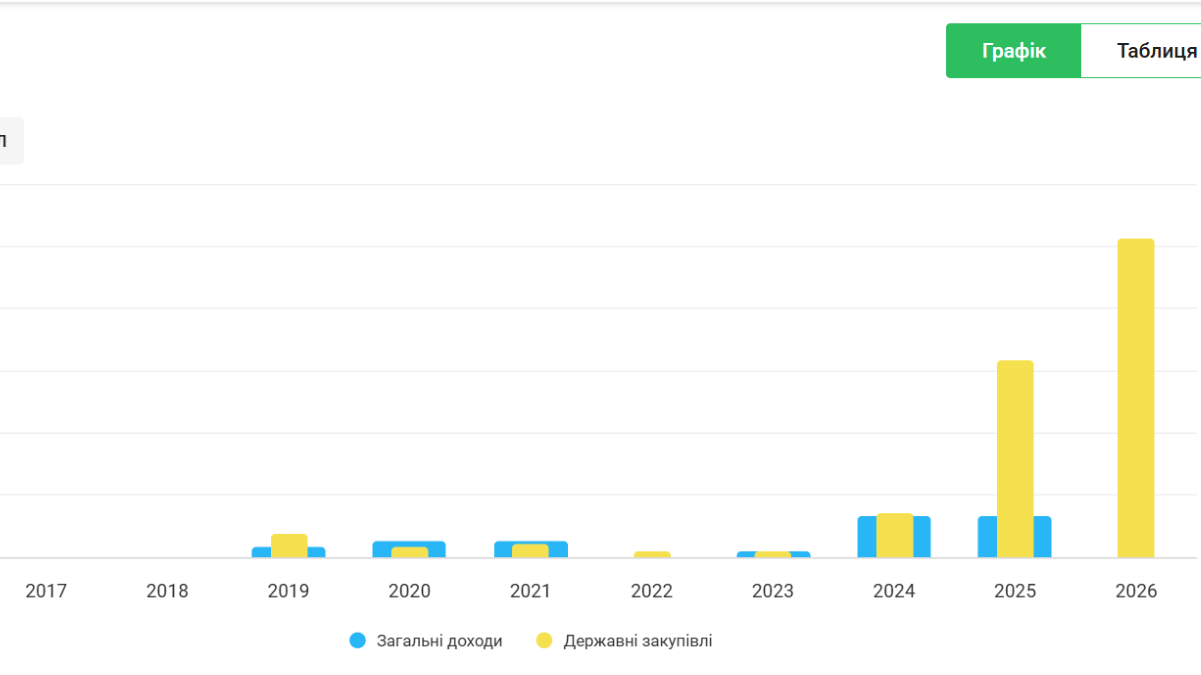1201x675 pixels.
Task: Click the 2018 axis label
Action: [x=167, y=591]
